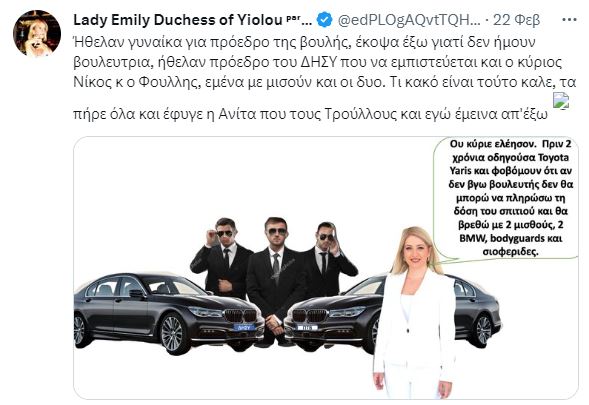The height and width of the screenshot is (405, 589).
Task: Open the tweet via the 22 Φεβ date
Action: coord(517,20)
